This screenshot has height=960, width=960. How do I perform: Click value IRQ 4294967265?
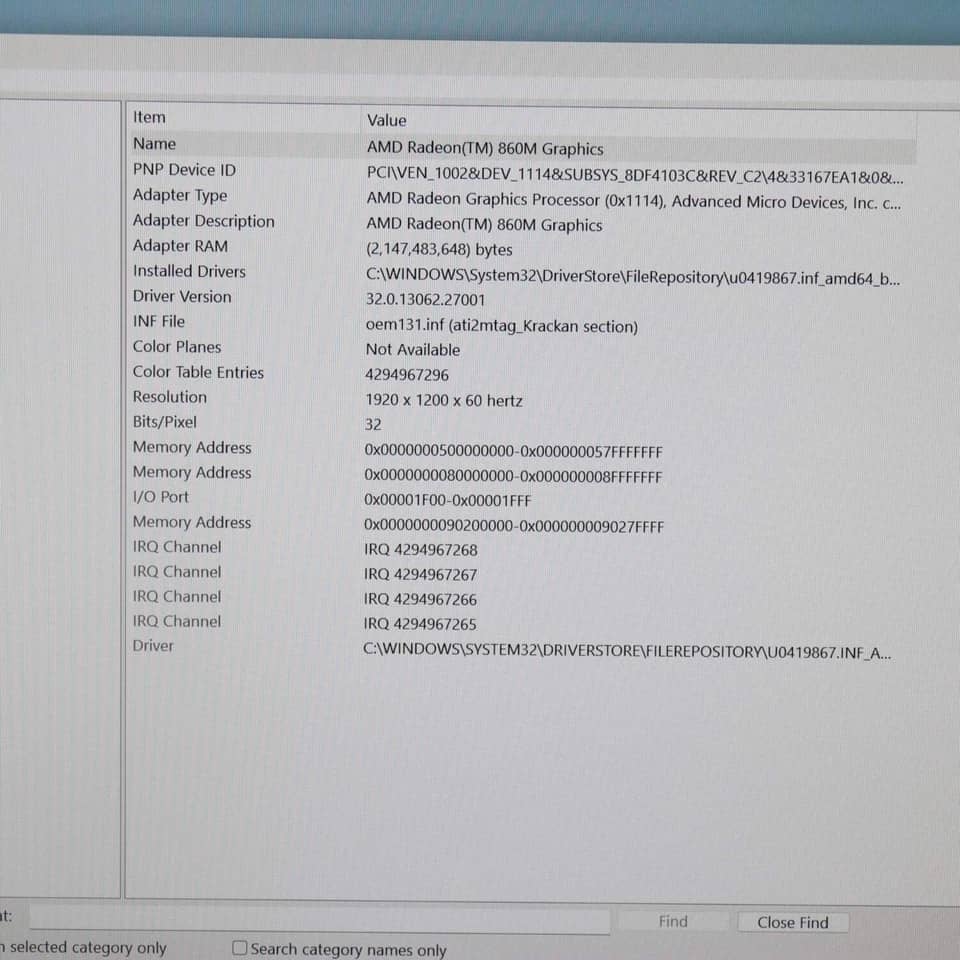click(x=420, y=624)
